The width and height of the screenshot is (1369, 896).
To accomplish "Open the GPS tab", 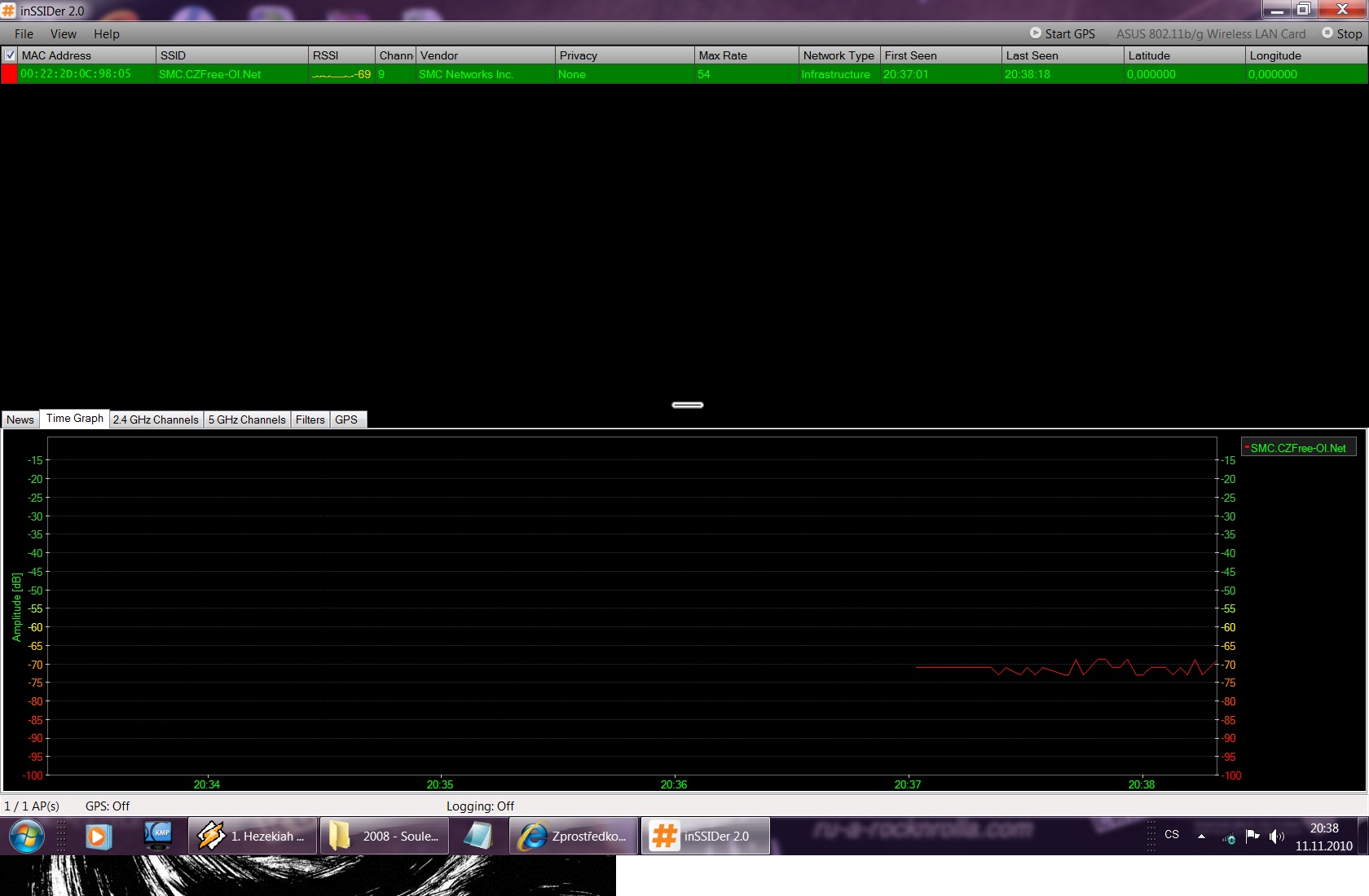I will (x=346, y=419).
